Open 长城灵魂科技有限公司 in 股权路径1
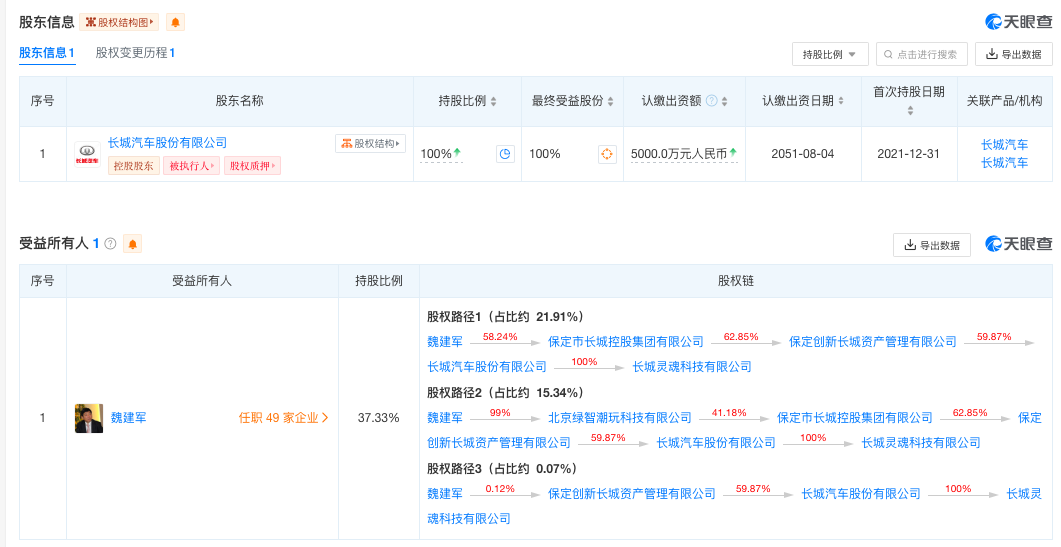The height and width of the screenshot is (547, 1061). [692, 367]
